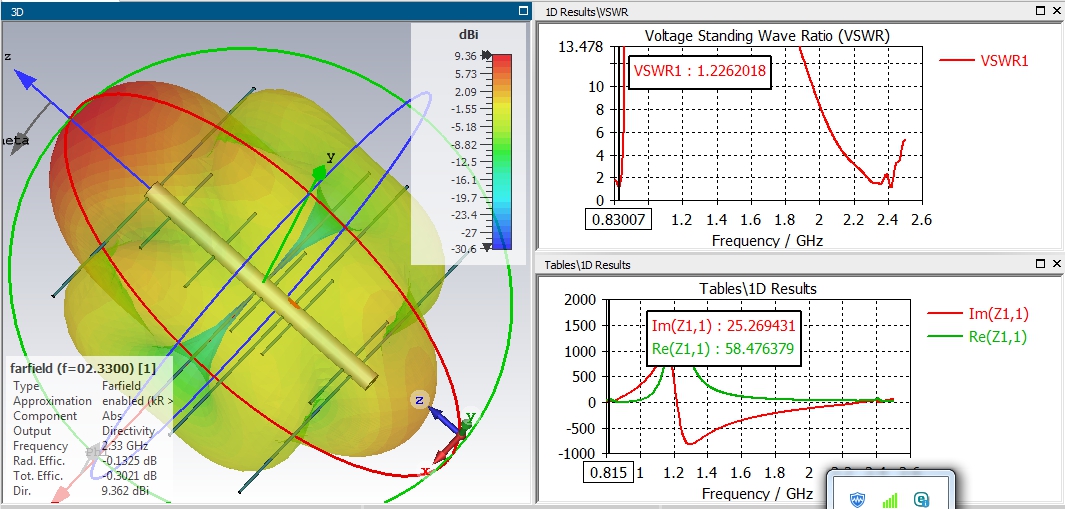Open the green signal bars tray icon
Screen dimensions: 1065x509
coord(889,501)
